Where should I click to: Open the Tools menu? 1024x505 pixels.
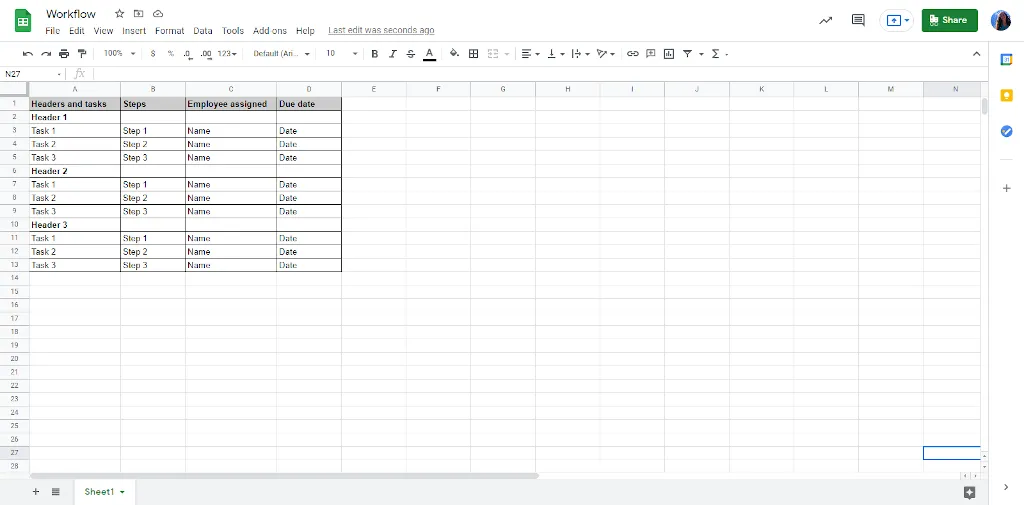(x=232, y=31)
